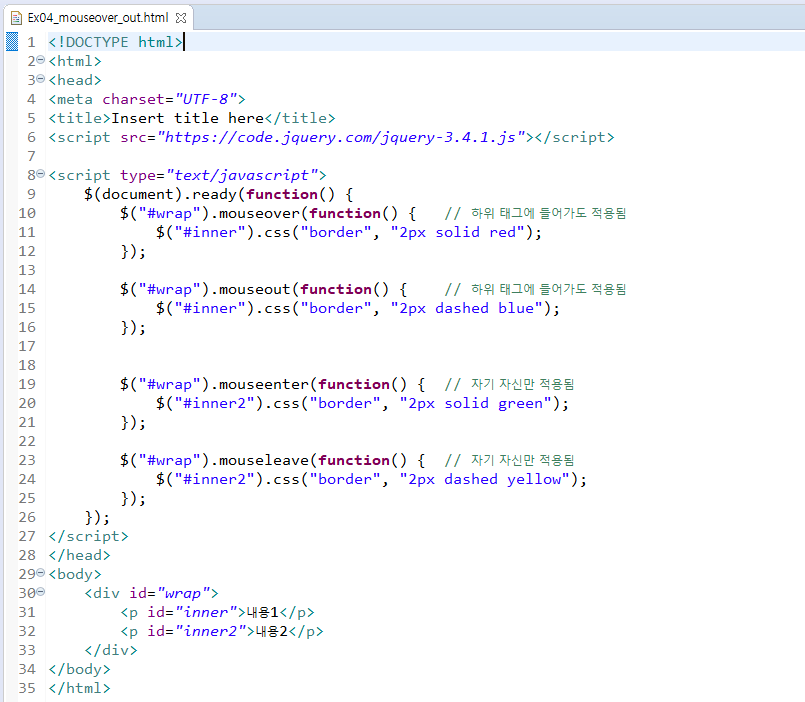Image resolution: width=805 pixels, height=702 pixels.
Task: Click line number 13 in the gutter
Action: [x=27, y=270]
